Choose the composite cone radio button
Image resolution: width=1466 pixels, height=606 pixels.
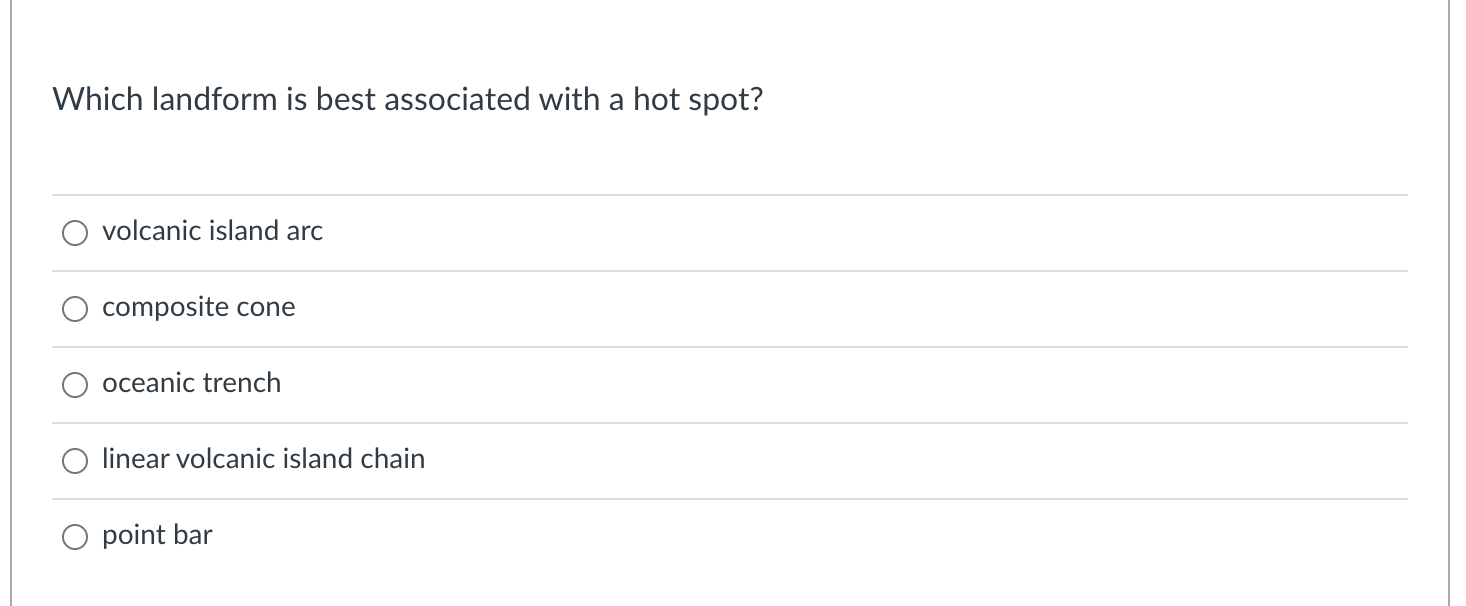point(75,309)
